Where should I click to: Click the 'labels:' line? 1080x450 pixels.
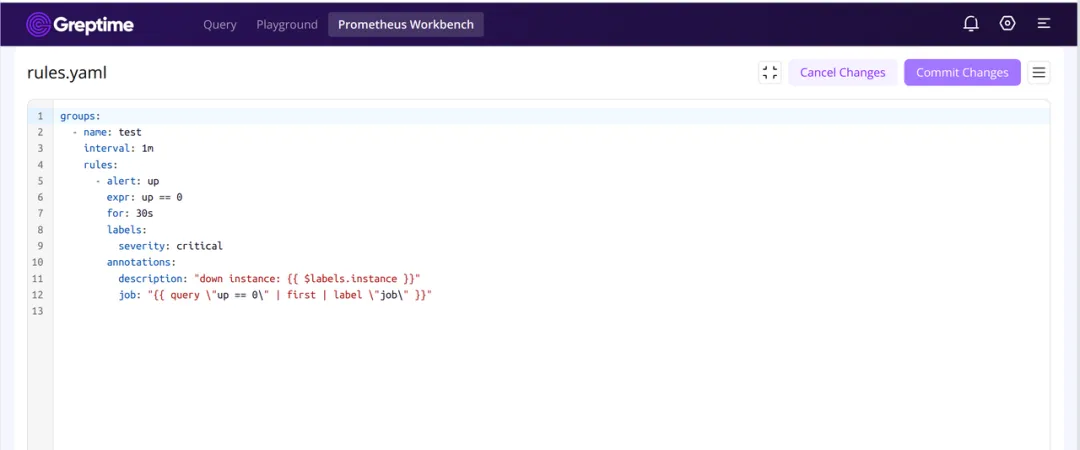coord(127,229)
